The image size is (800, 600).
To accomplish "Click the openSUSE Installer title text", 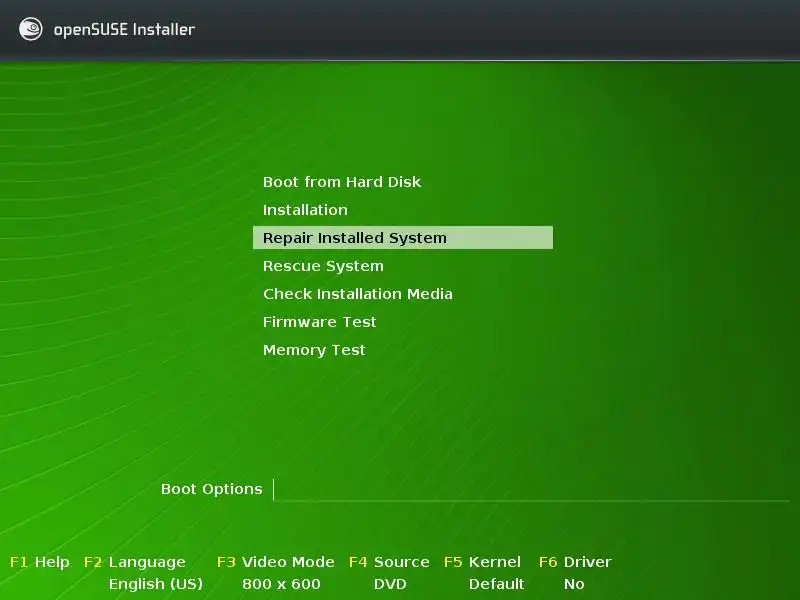I will click(x=124, y=30).
